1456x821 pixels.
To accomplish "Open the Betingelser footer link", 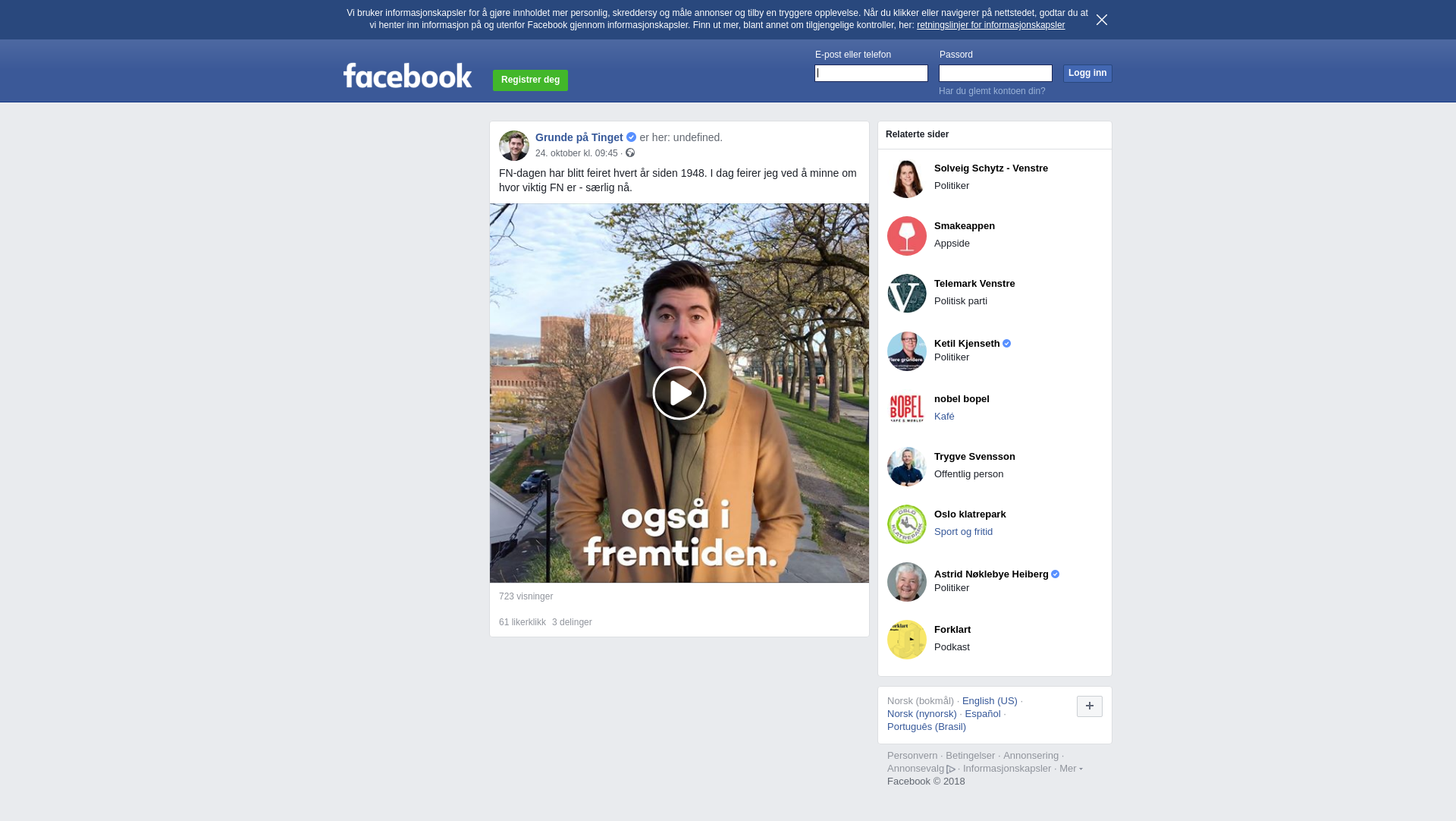I will click(970, 756).
